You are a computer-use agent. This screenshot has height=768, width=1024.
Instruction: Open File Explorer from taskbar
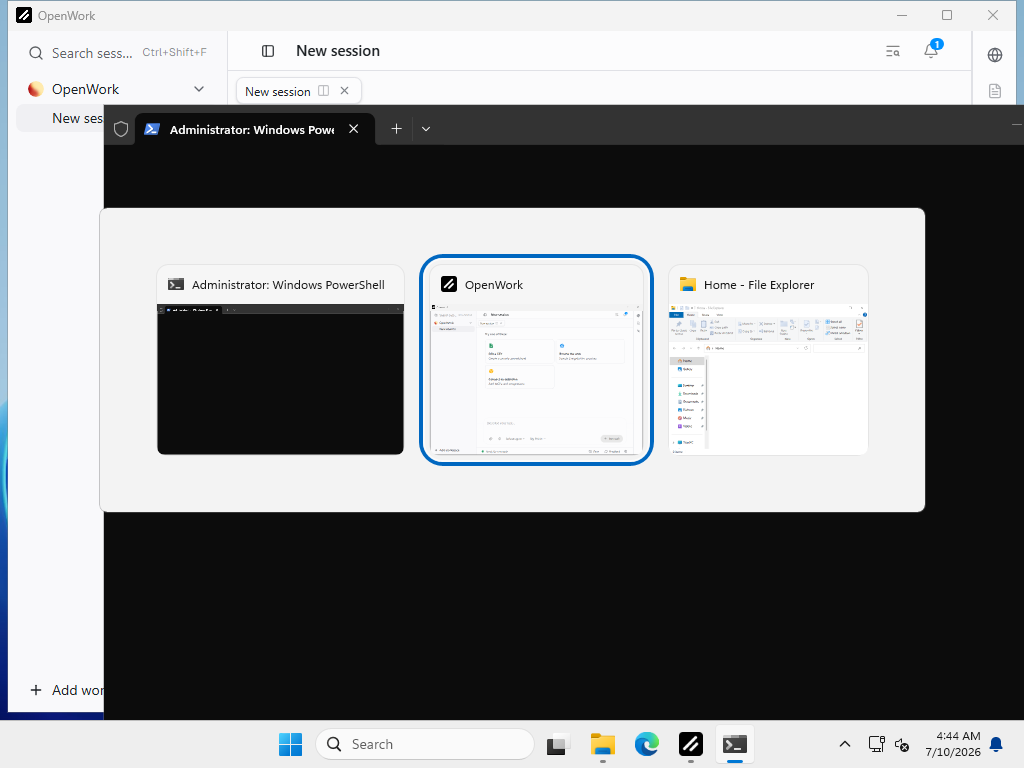[x=603, y=744]
